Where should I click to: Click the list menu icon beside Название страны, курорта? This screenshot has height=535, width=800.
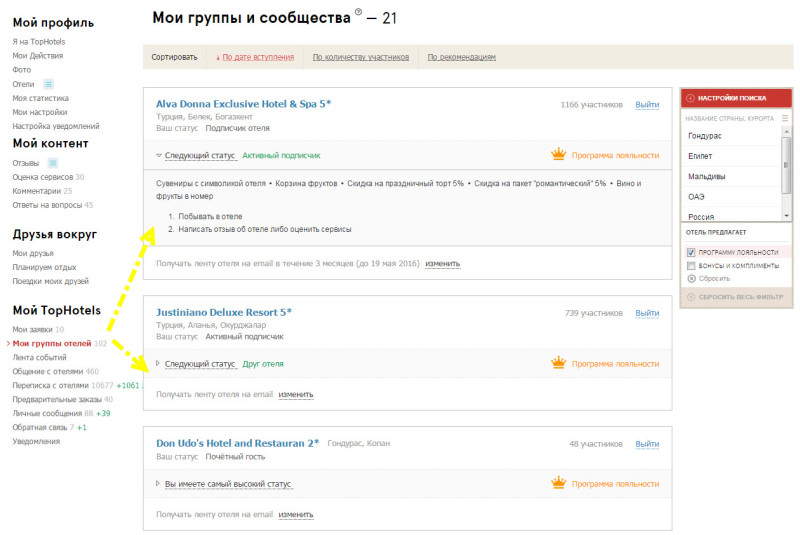[786, 118]
